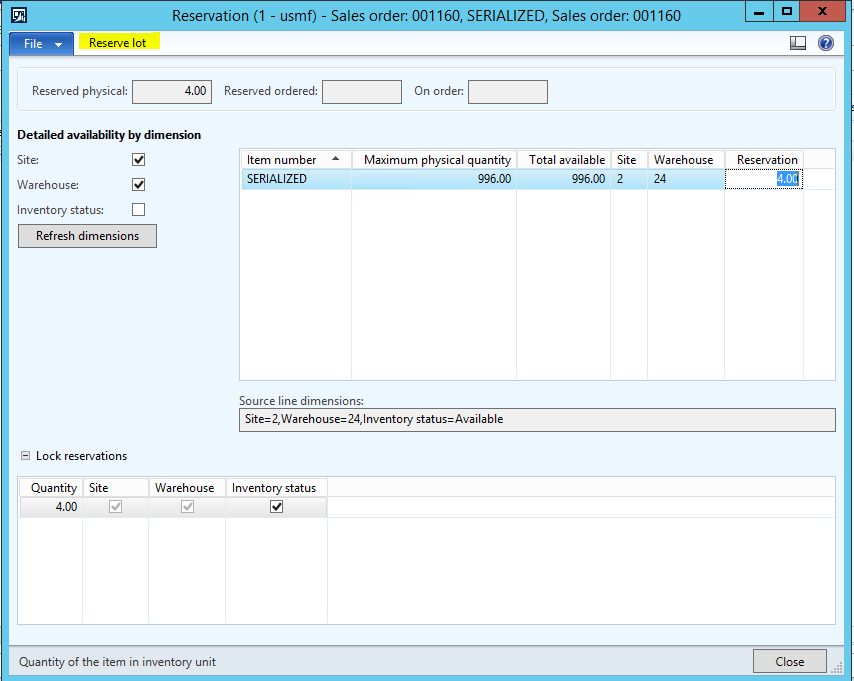This screenshot has width=854, height=681.
Task: Click the Total available column header
Action: (566, 160)
